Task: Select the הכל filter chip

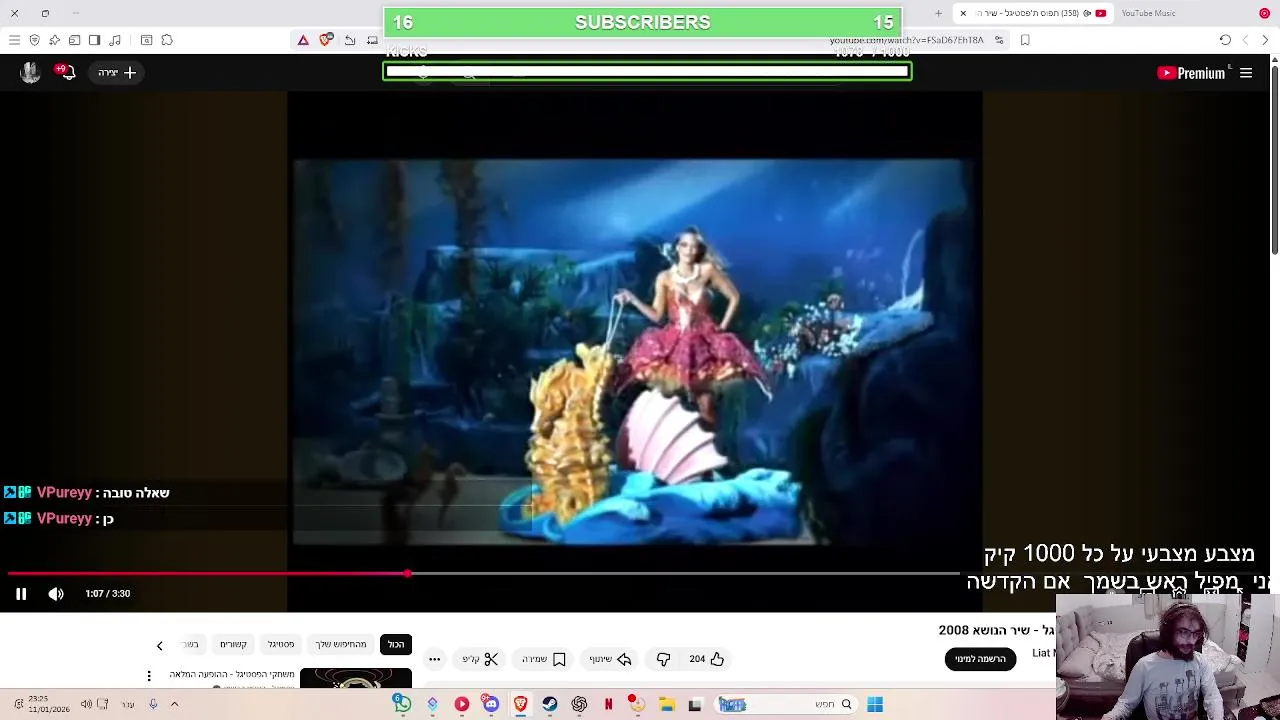Action: point(396,645)
